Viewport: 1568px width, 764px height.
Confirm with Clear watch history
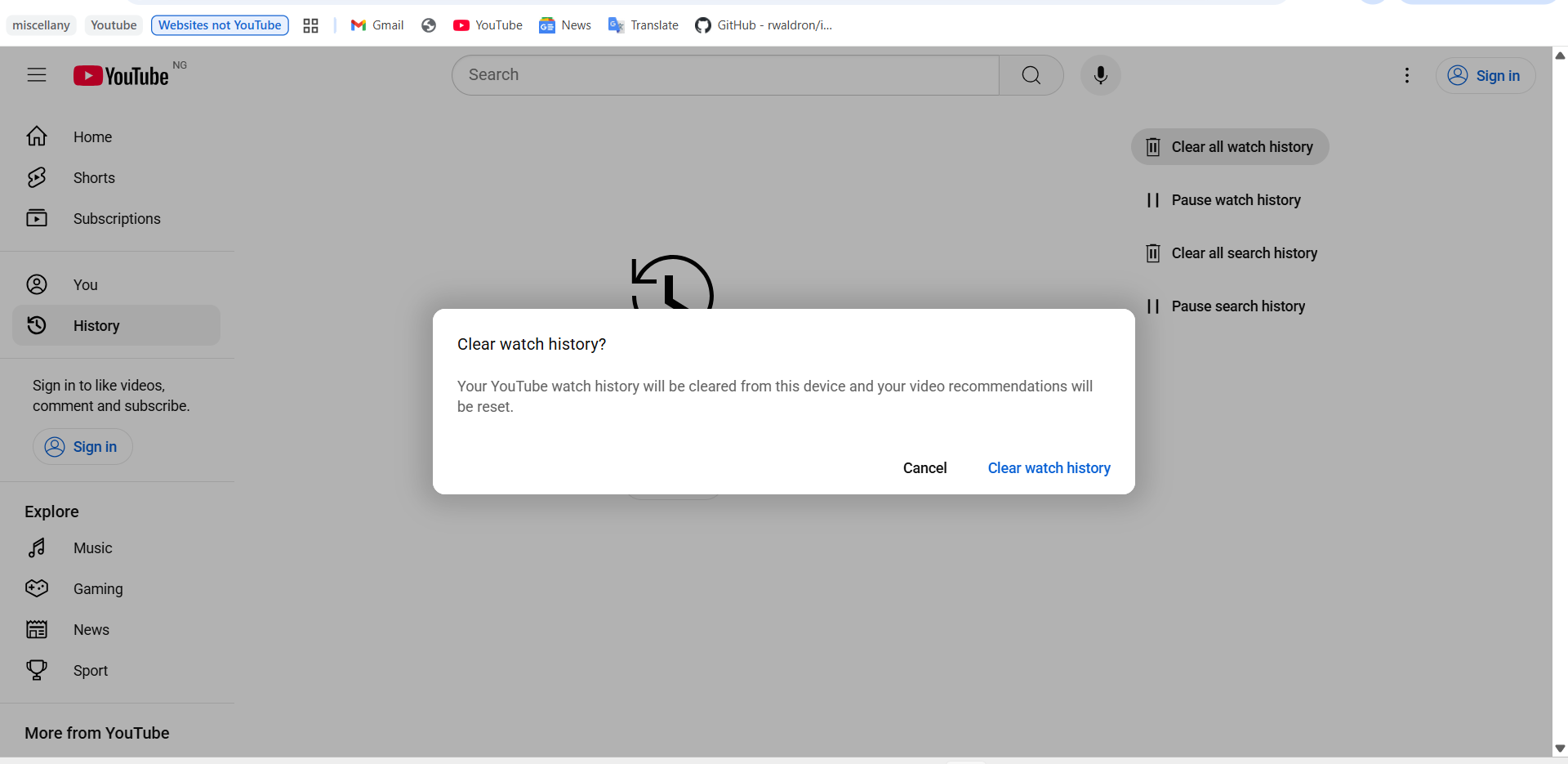pyautogui.click(x=1049, y=468)
